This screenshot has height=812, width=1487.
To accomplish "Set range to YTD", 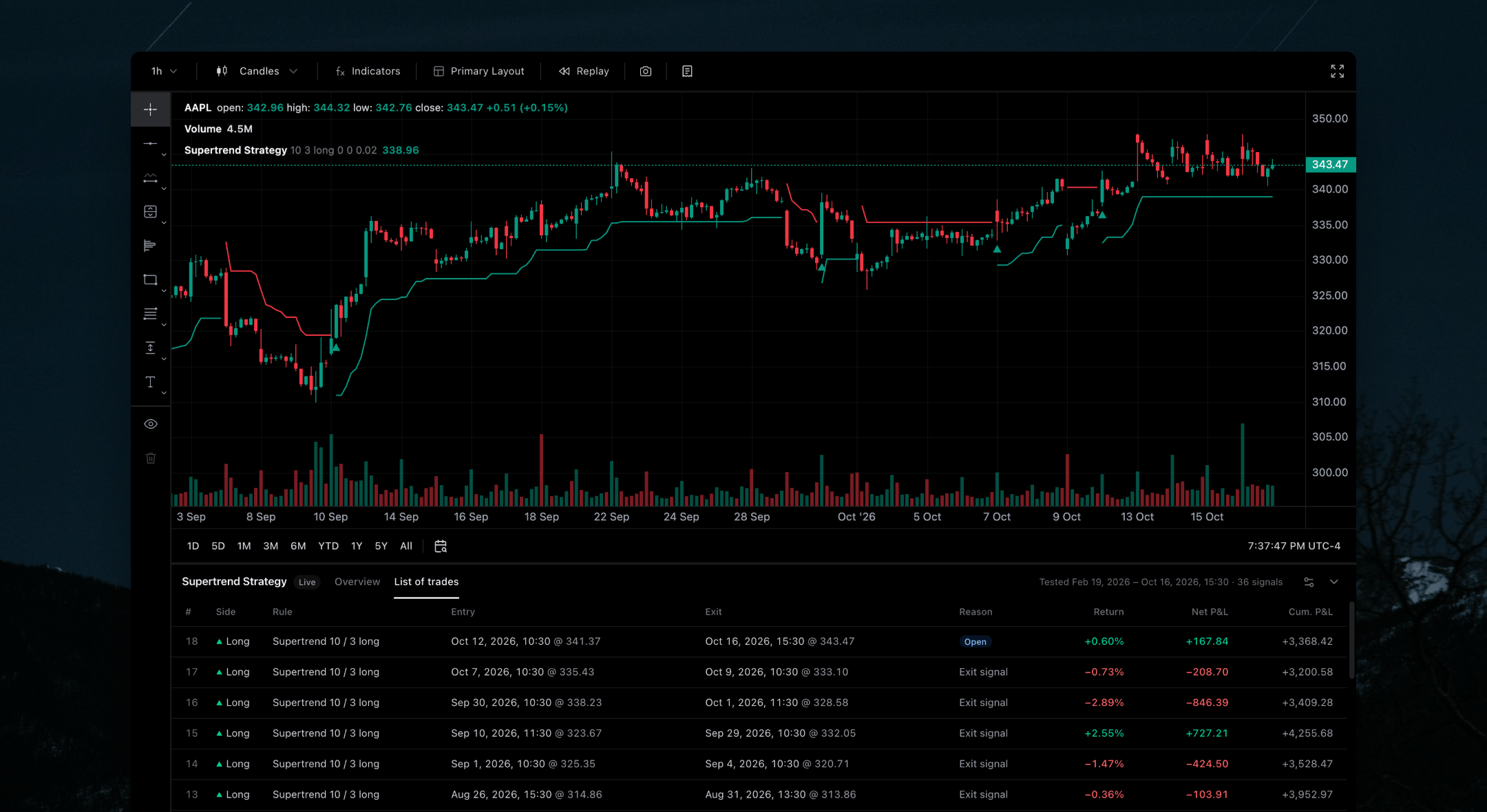I will click(x=328, y=546).
